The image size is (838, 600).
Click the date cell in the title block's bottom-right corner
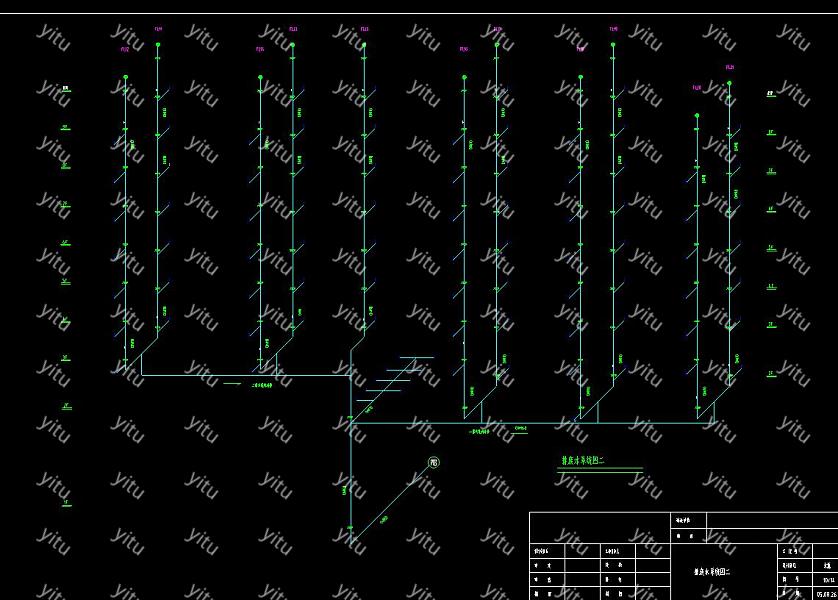coord(826,594)
